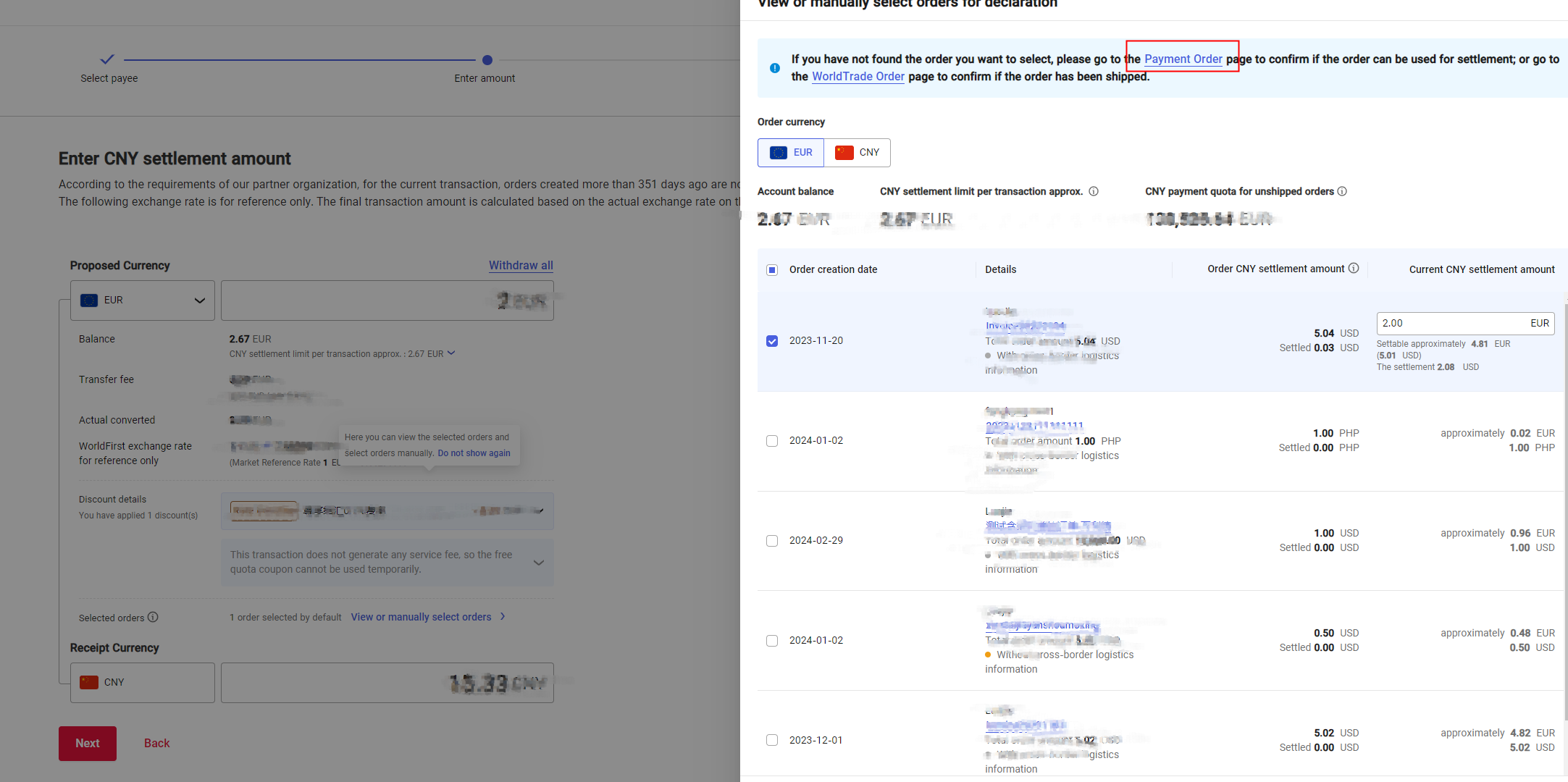Image resolution: width=1568 pixels, height=782 pixels.
Task: Click info icon beside CNY settlement limit
Action: tap(1094, 191)
